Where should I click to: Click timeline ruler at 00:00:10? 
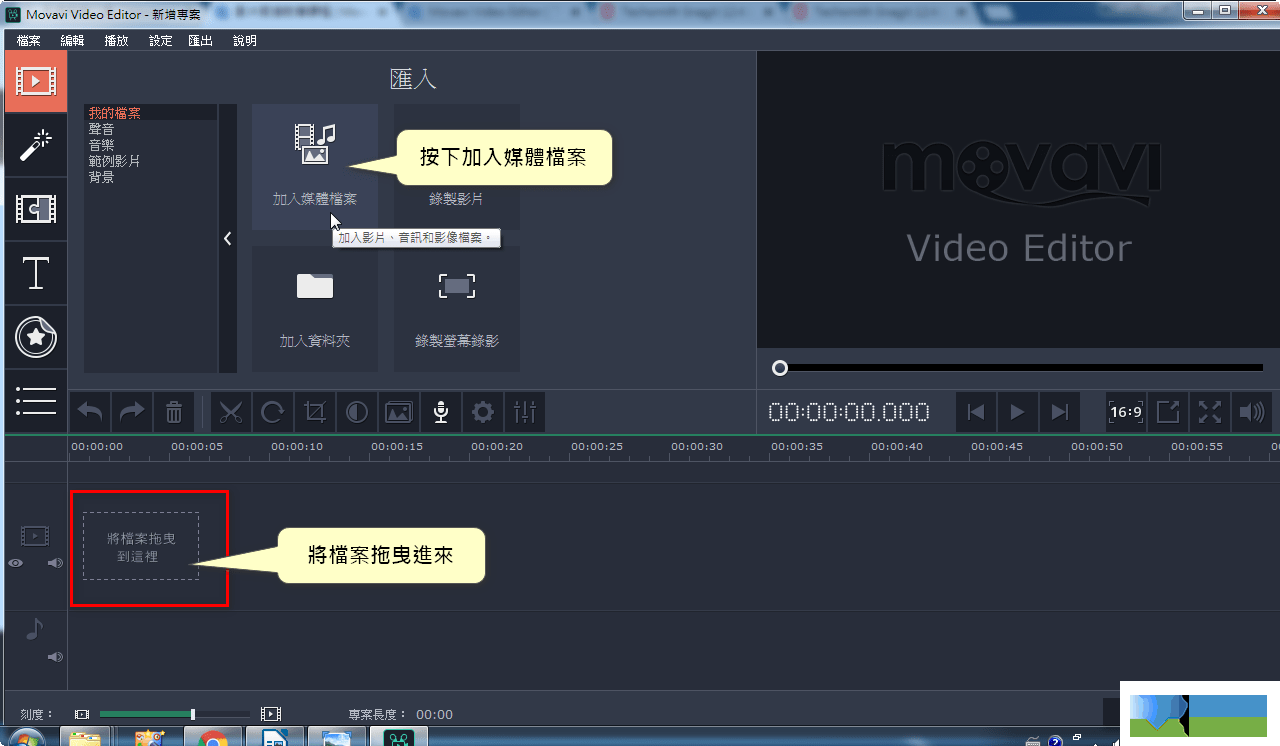pos(297,447)
